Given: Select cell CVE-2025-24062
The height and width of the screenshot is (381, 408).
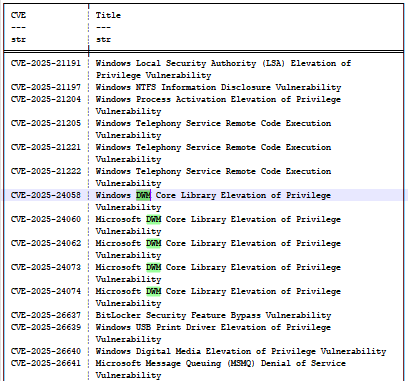Looking at the screenshot, I should click(46, 243).
